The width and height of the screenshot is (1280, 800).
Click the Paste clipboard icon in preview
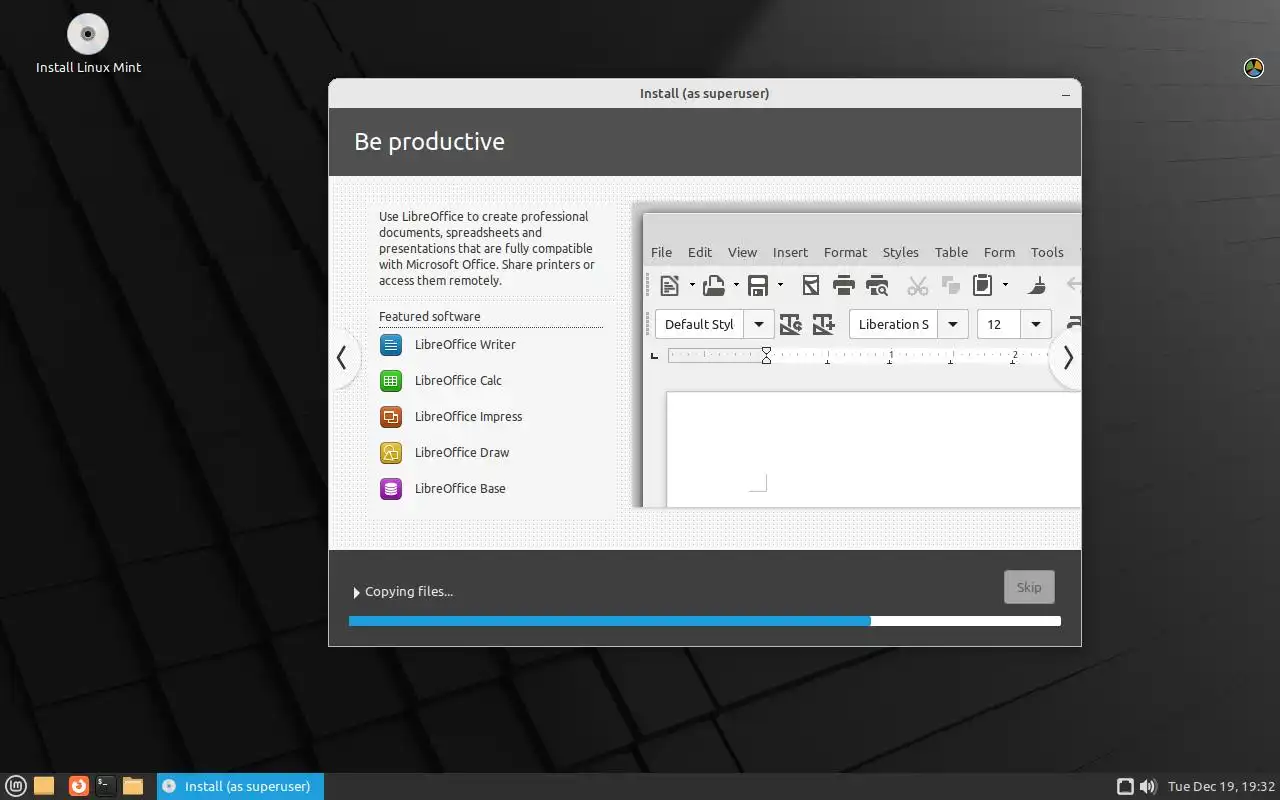(983, 286)
